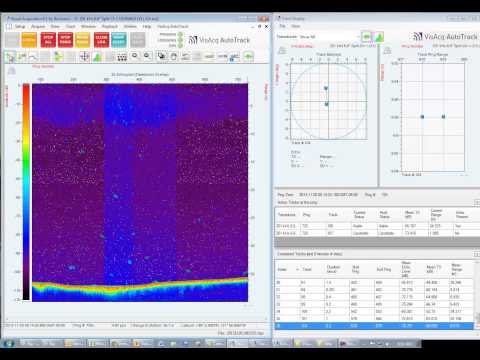Viewport: 480px width, 360px height.
Task: Click the Track column header in Active Tracks table
Action: click(x=333, y=215)
